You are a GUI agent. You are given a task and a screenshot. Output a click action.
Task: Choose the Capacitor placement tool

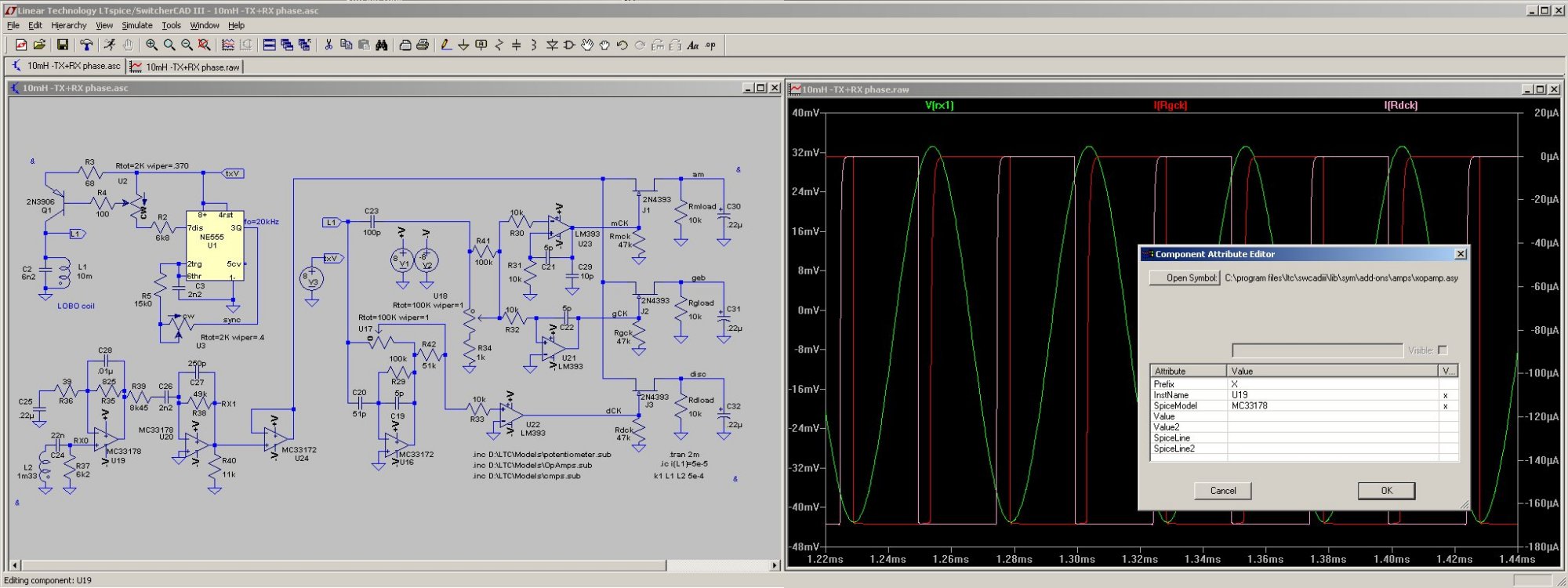pyautogui.click(x=516, y=45)
